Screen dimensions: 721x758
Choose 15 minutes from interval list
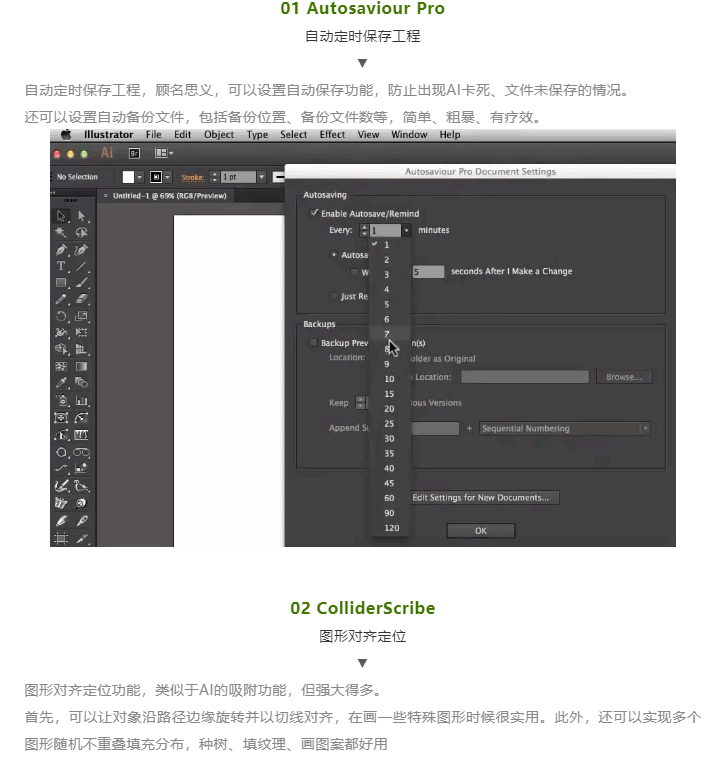coord(389,394)
